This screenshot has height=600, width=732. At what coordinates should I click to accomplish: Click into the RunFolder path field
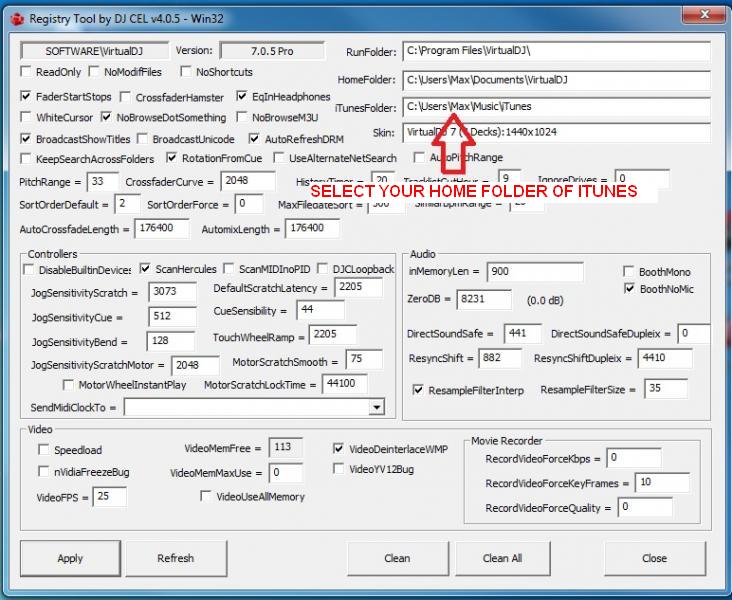(556, 51)
